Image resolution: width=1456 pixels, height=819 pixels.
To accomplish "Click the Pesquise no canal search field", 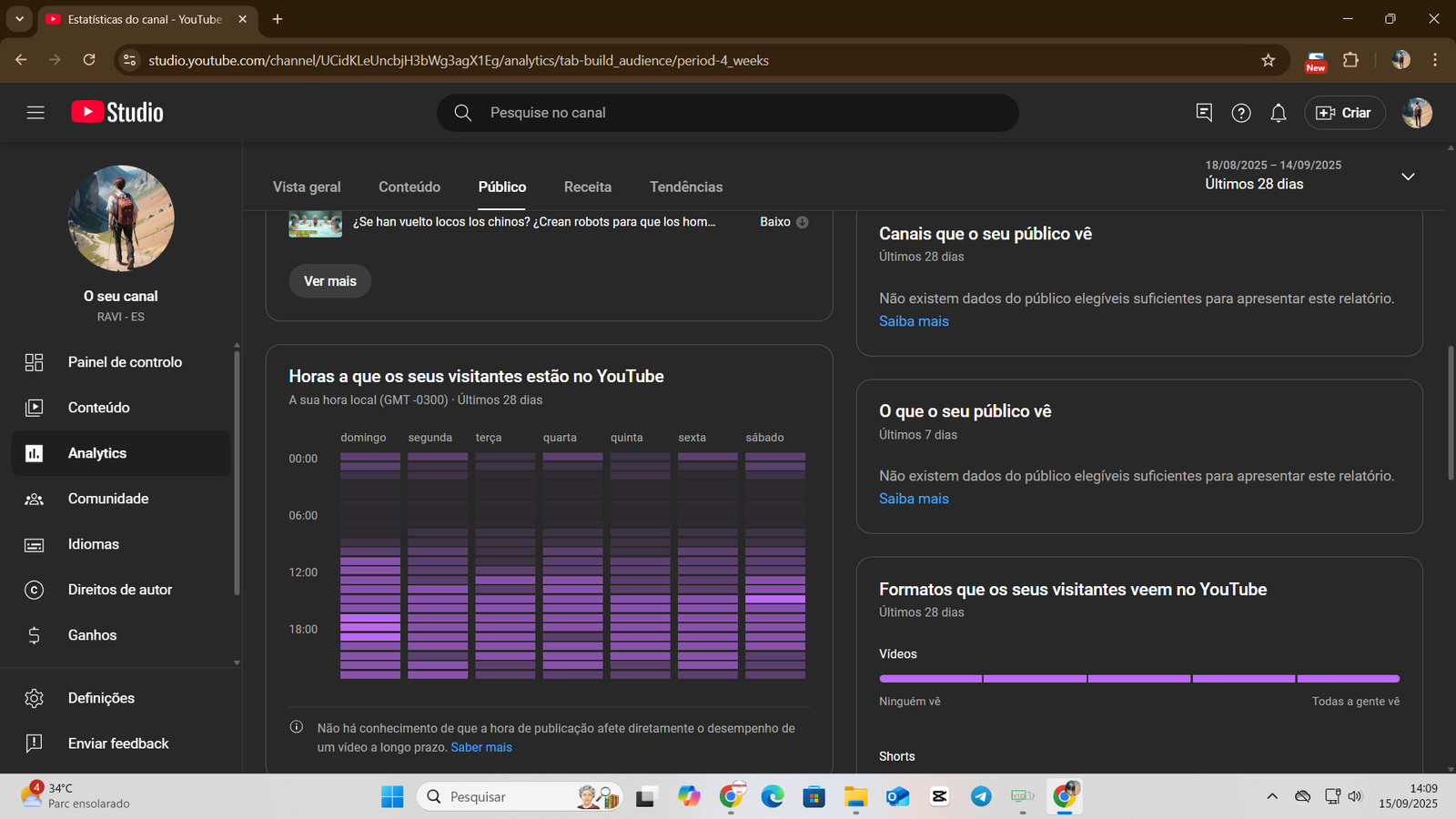I will click(x=728, y=113).
